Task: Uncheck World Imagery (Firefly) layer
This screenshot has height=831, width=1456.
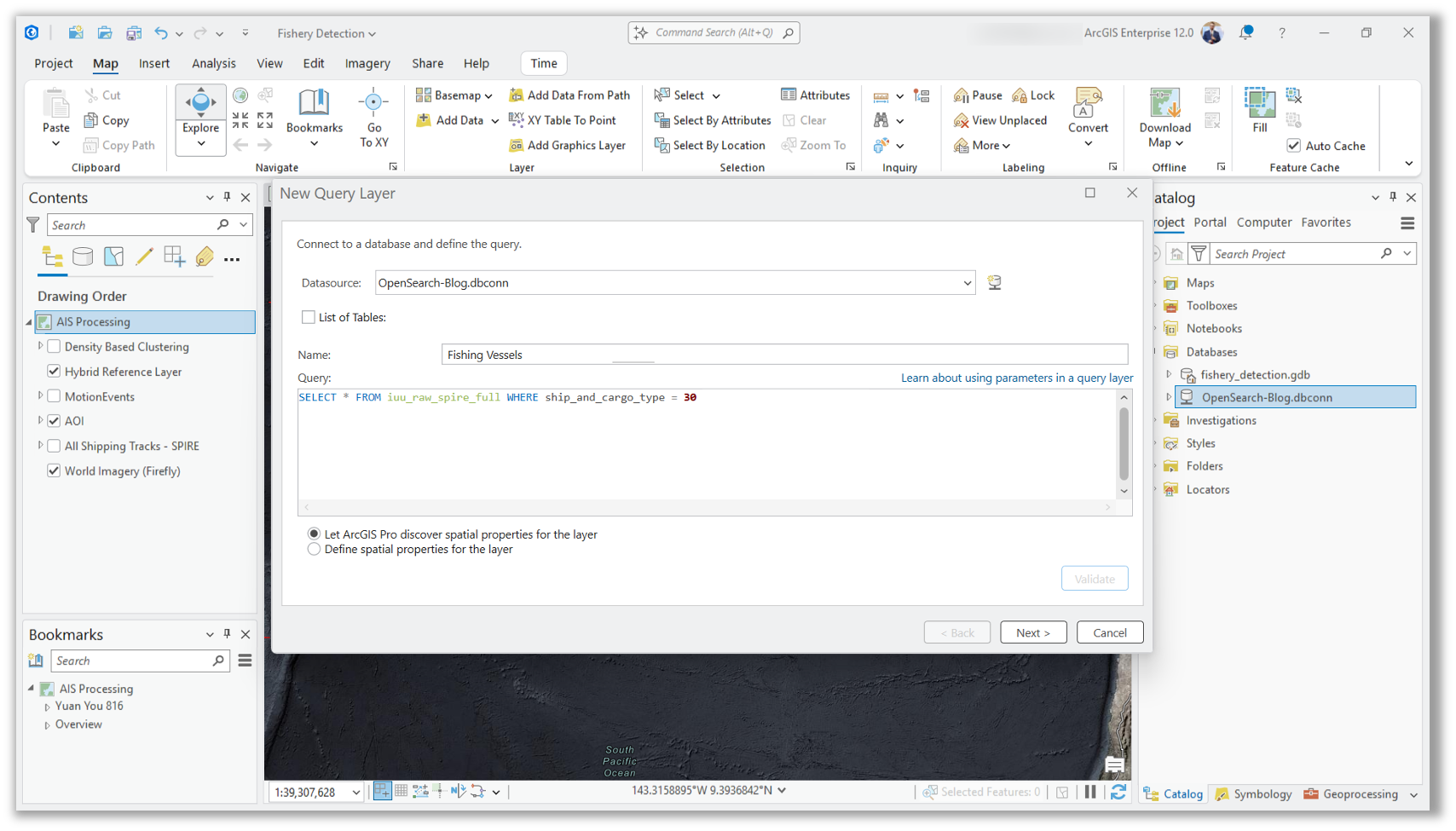Action: tap(54, 470)
